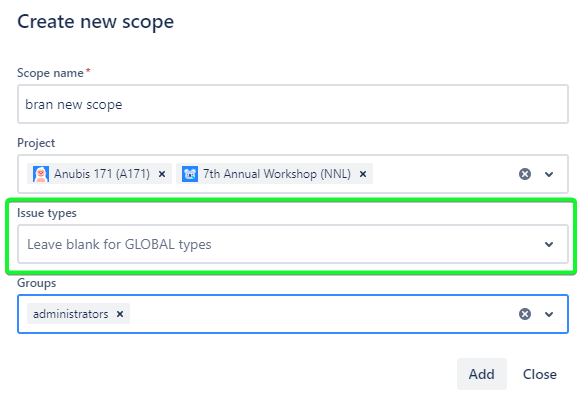Click the administrators tag label

(71, 314)
